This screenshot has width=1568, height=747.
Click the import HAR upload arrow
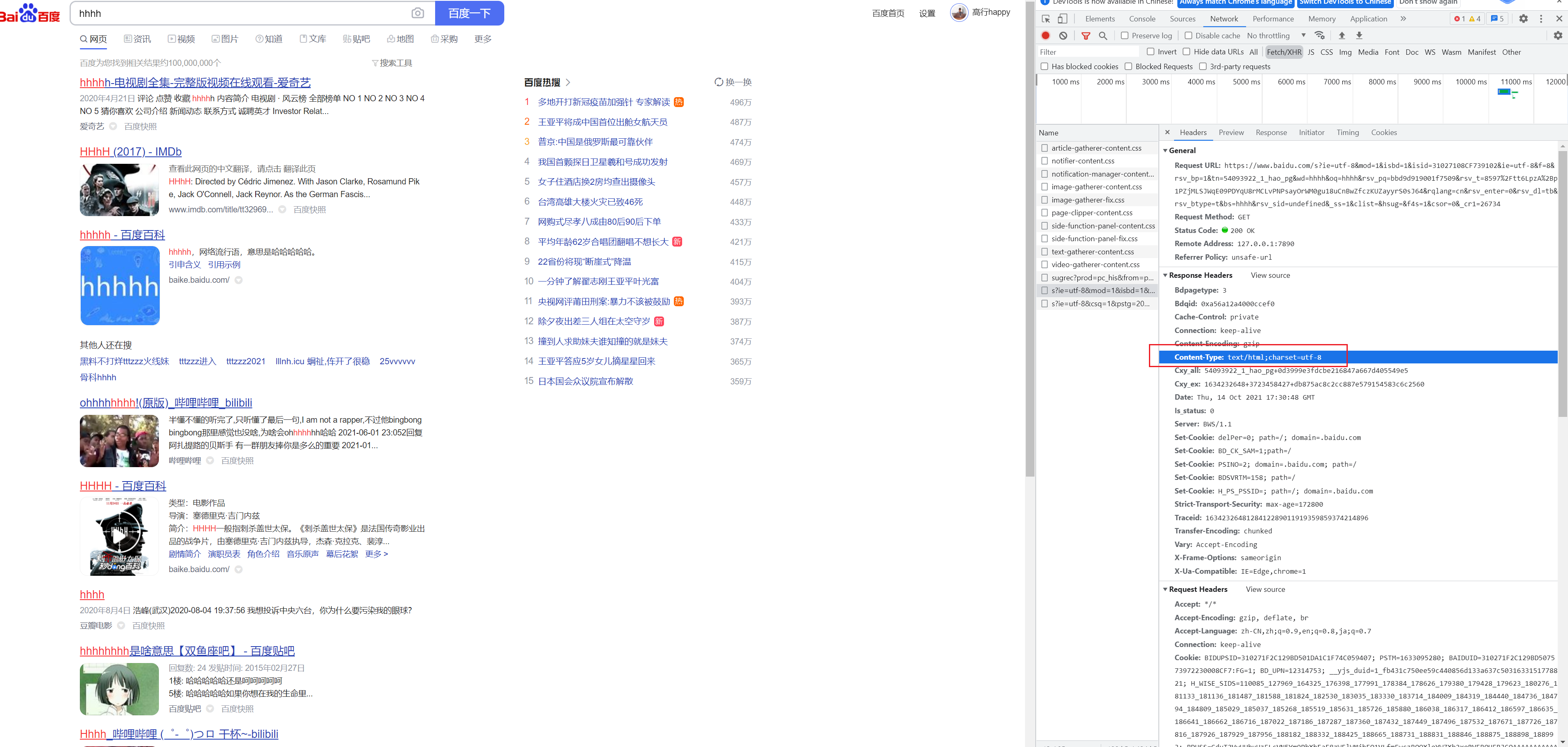(1342, 35)
